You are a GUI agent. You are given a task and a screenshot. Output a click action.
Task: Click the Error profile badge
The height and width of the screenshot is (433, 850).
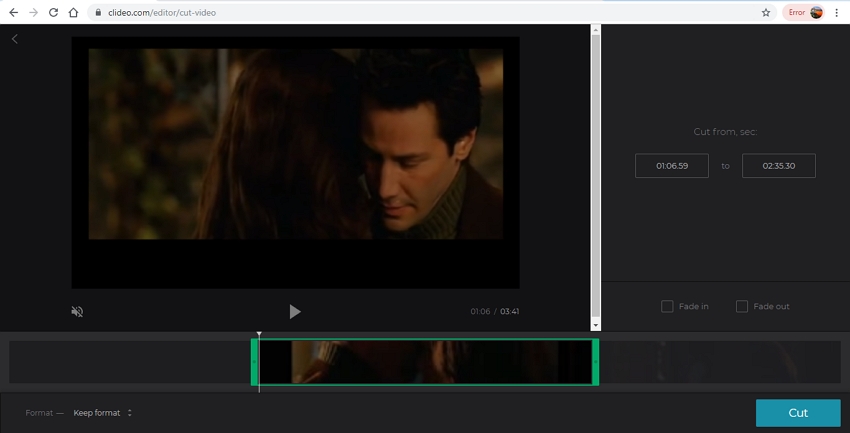[804, 13]
